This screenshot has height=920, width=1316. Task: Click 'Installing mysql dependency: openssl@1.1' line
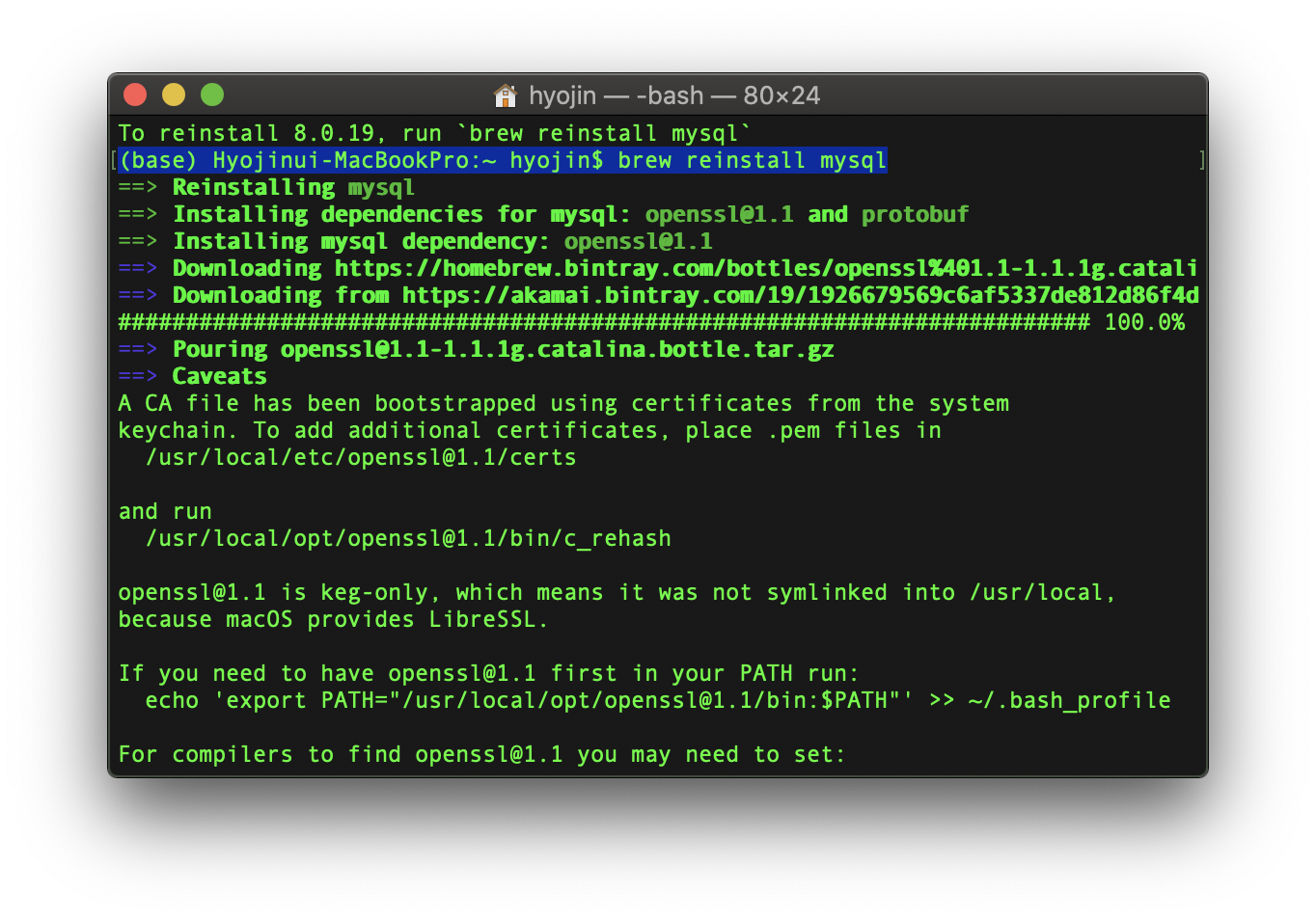pyautogui.click(x=416, y=241)
